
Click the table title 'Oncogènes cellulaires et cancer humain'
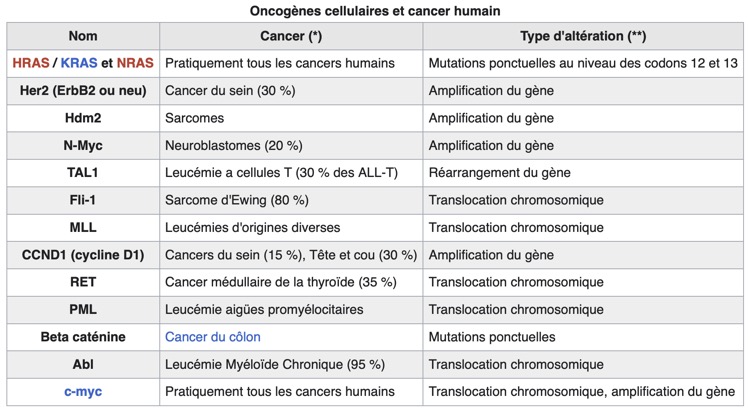pyautogui.click(x=375, y=11)
